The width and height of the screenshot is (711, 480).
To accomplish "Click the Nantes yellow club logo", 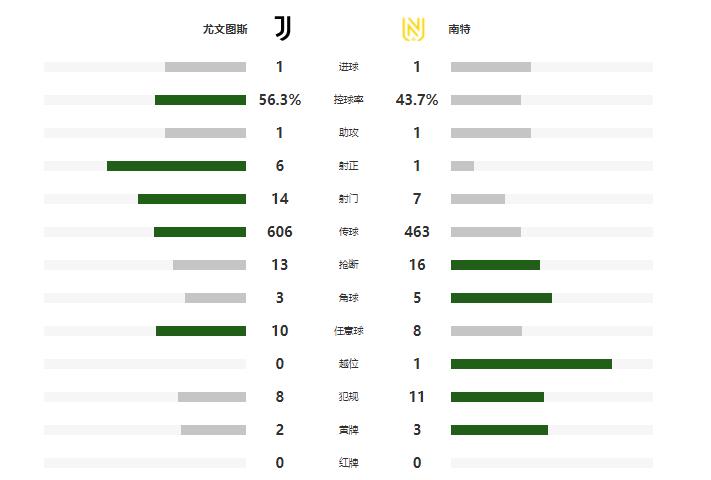I will [x=412, y=29].
